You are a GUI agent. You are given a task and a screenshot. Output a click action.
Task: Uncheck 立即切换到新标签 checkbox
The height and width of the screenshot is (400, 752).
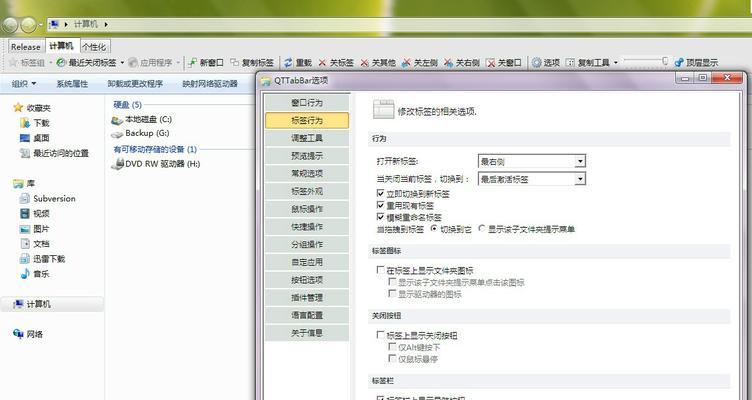(381, 193)
